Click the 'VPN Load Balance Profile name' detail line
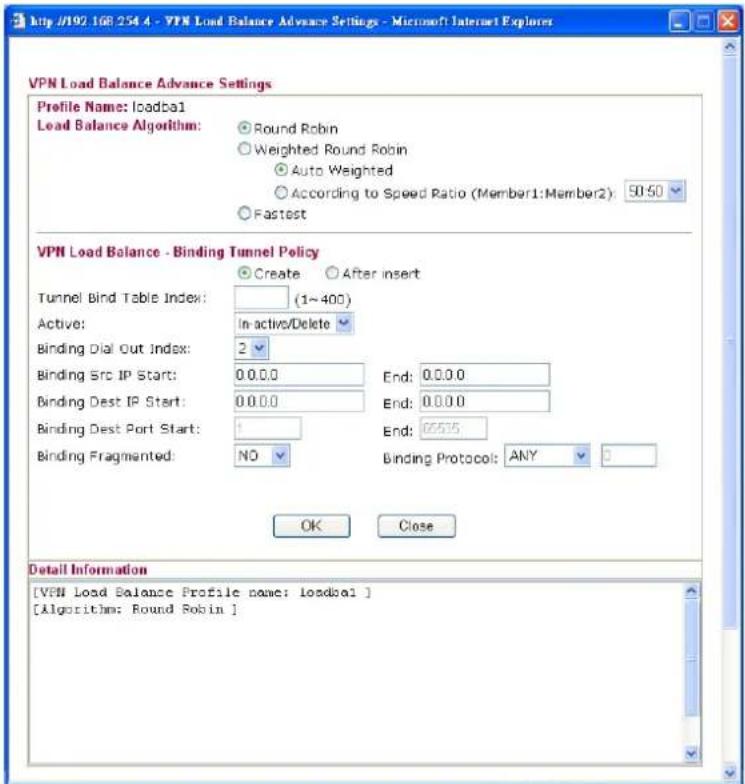 202,592
